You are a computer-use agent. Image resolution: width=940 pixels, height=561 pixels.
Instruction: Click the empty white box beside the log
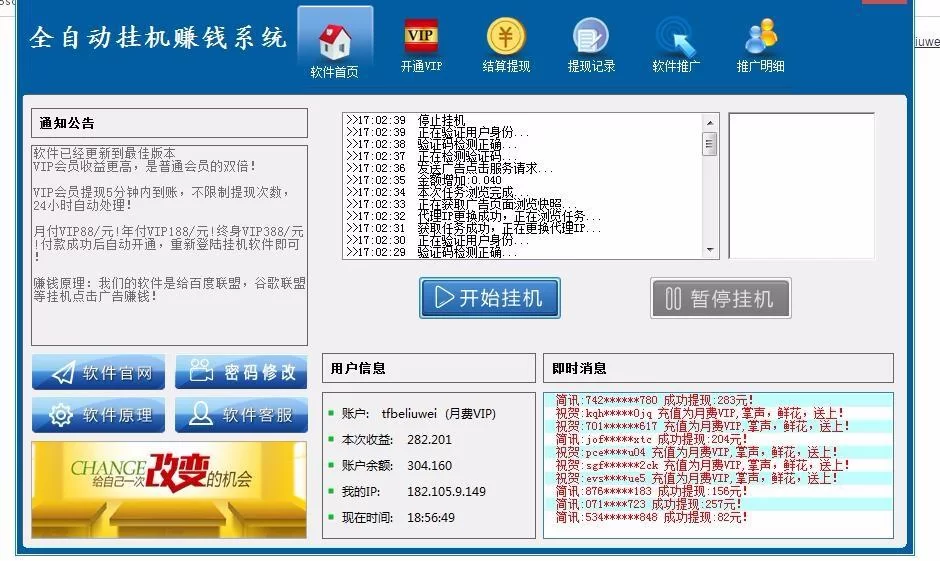(800, 185)
